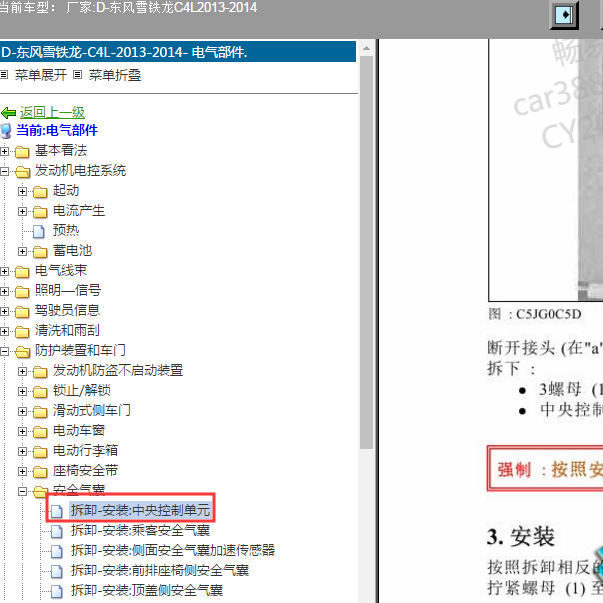Click the folder icon of 锁止/解锁
Image resolution: width=603 pixels, height=603 pixels.
point(40,392)
